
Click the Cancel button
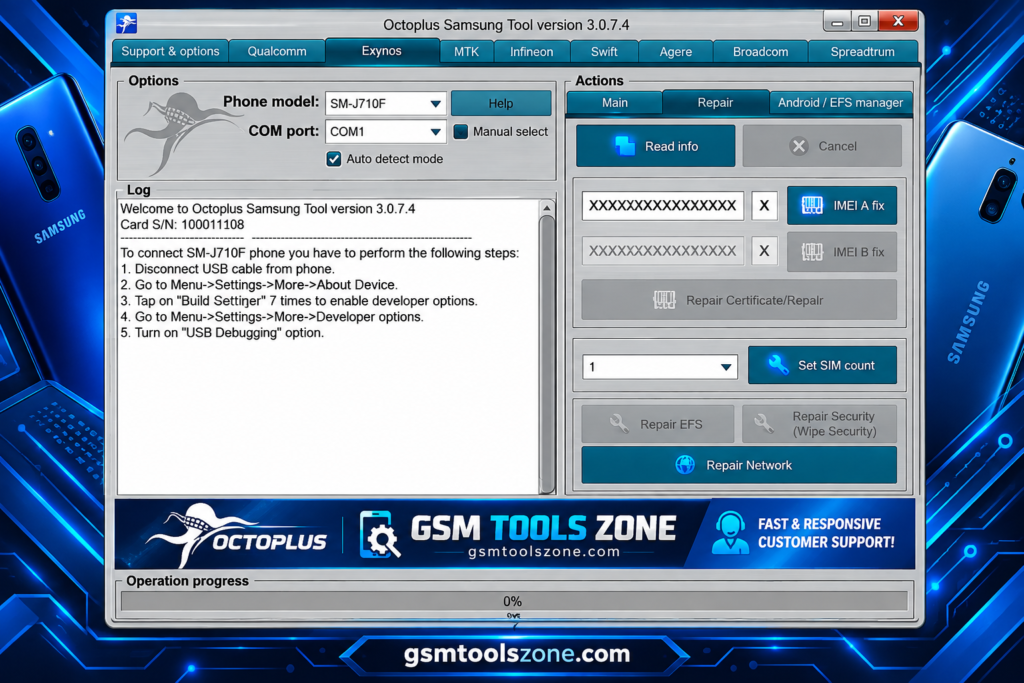[822, 146]
